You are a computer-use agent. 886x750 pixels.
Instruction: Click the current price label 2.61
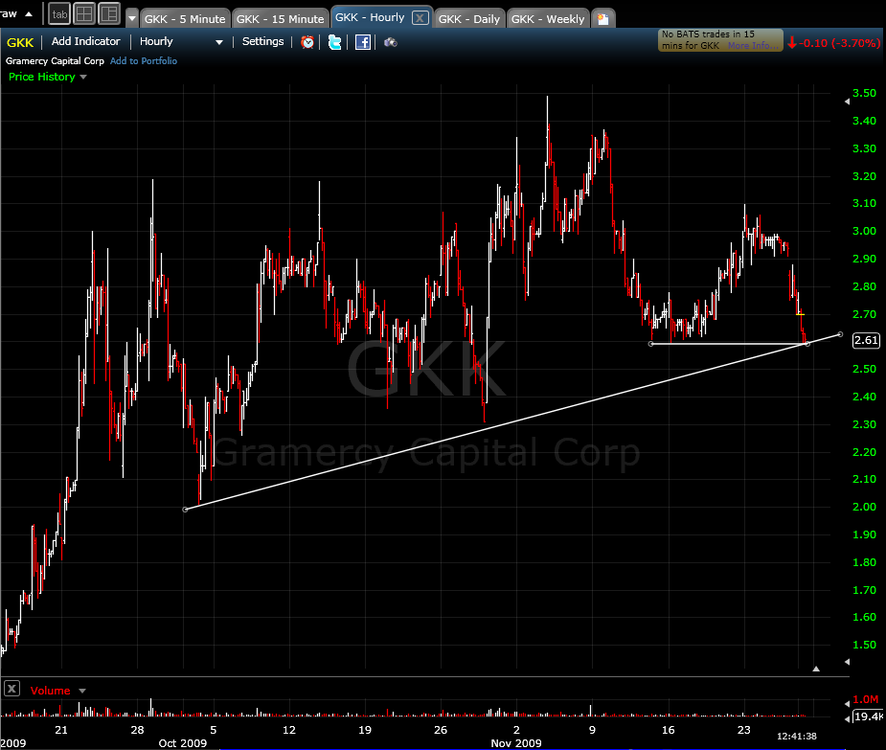[x=866, y=340]
